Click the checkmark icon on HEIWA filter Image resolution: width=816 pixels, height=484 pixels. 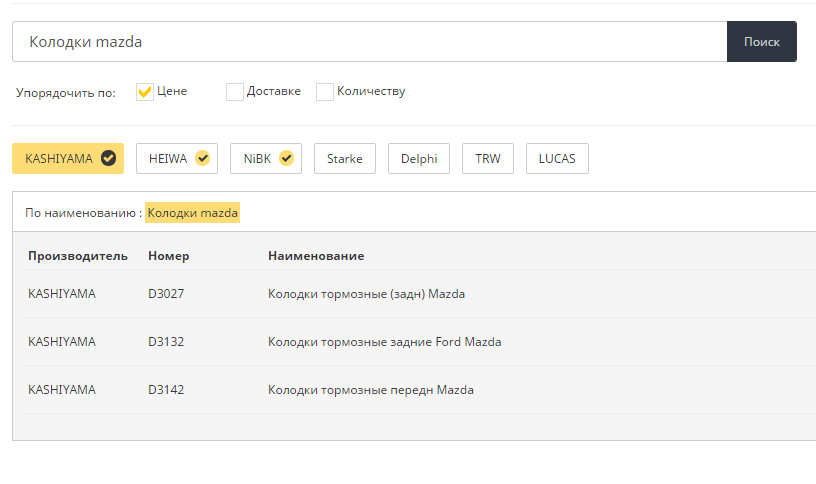pos(202,158)
